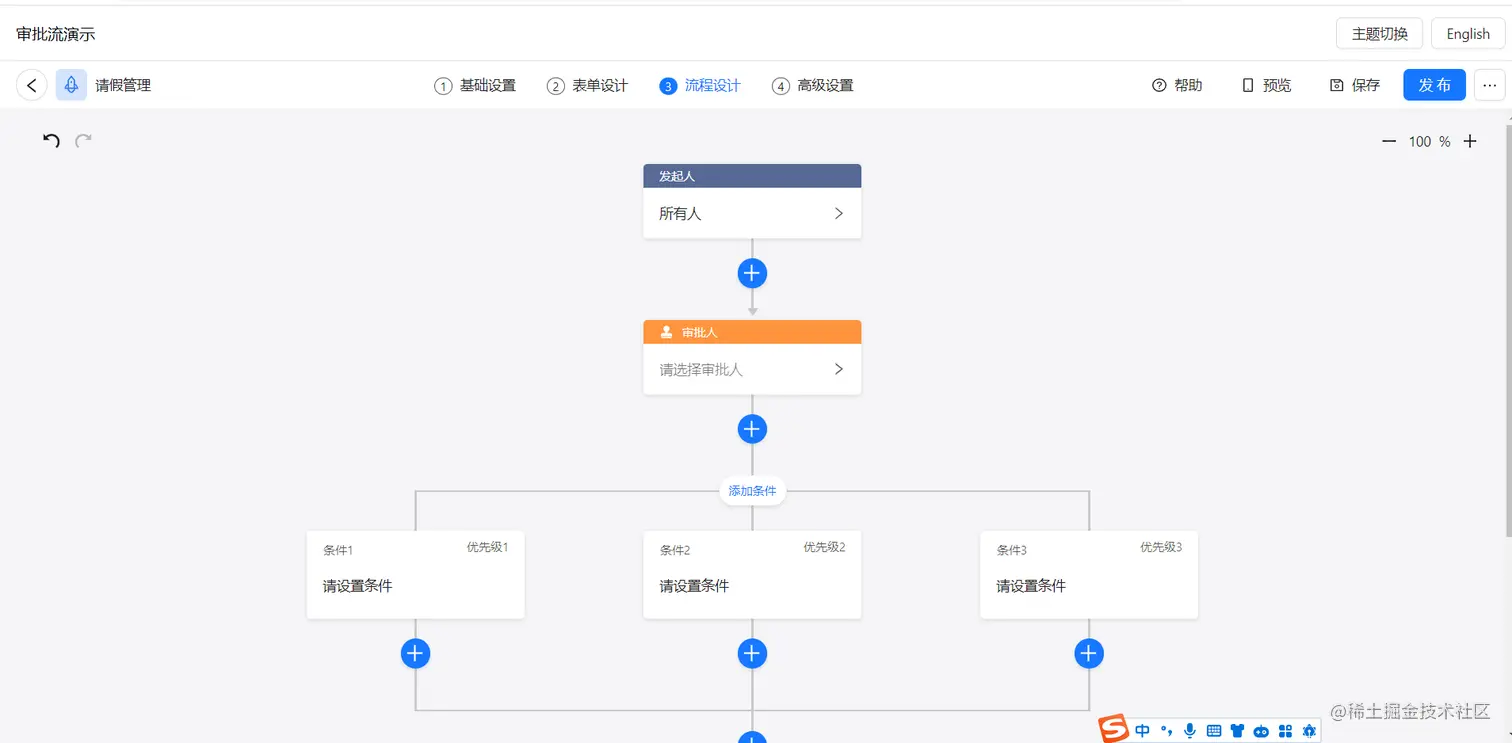
Task: Click the back arrow to return
Action: coord(31,84)
